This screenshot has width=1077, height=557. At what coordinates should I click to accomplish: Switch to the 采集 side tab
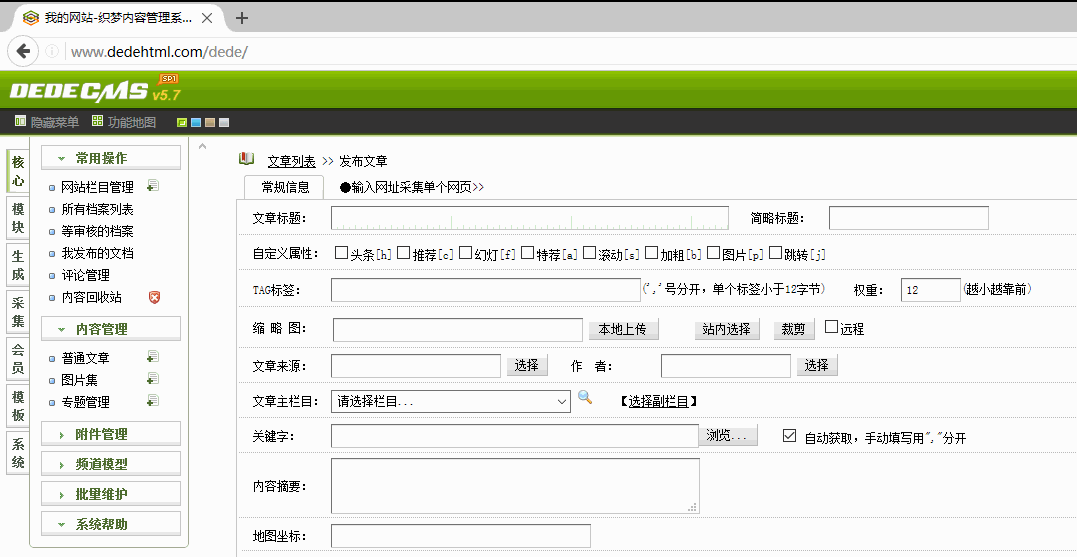click(18, 312)
